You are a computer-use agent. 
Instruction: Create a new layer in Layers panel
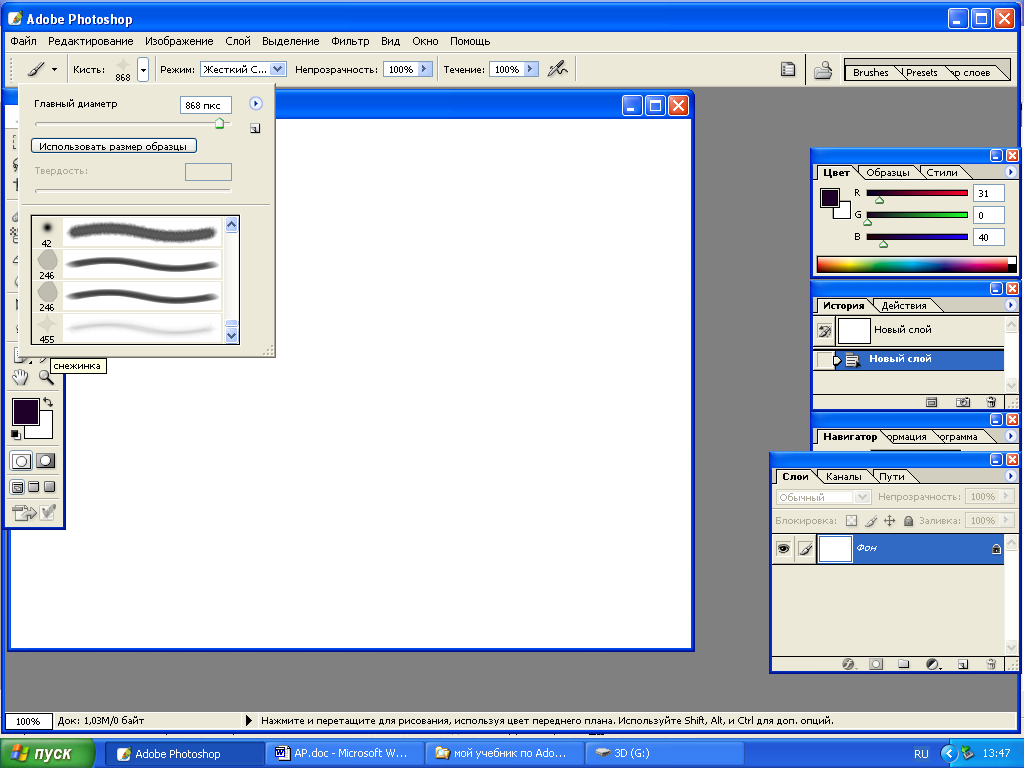(x=963, y=664)
